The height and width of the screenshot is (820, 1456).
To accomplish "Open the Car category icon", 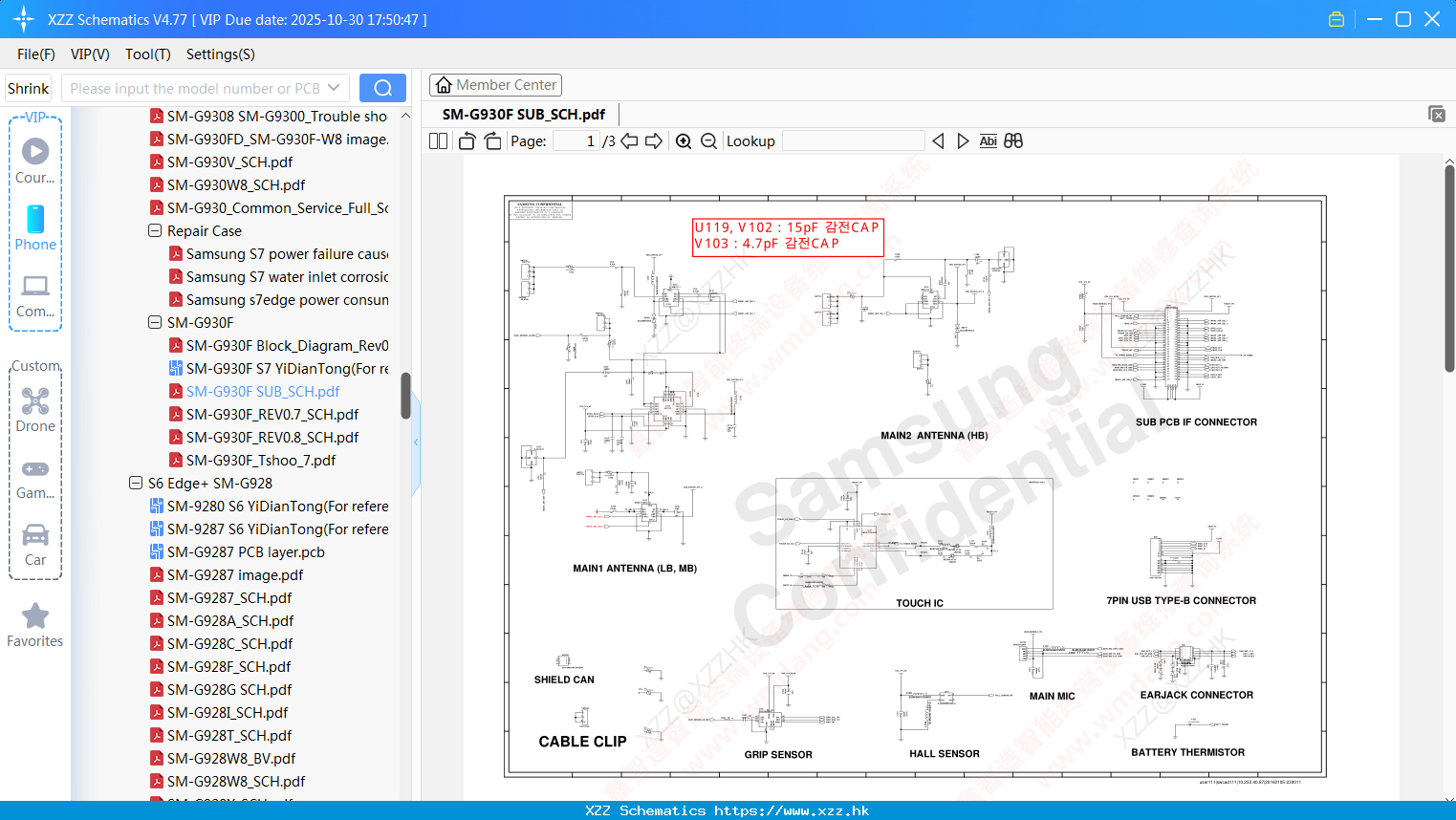I will click(35, 534).
